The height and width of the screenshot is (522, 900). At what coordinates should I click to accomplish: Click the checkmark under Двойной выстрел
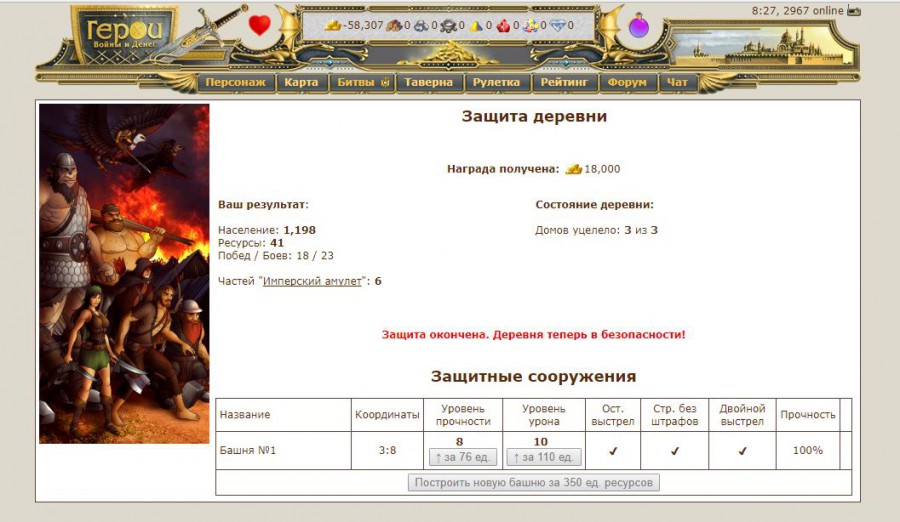click(742, 451)
